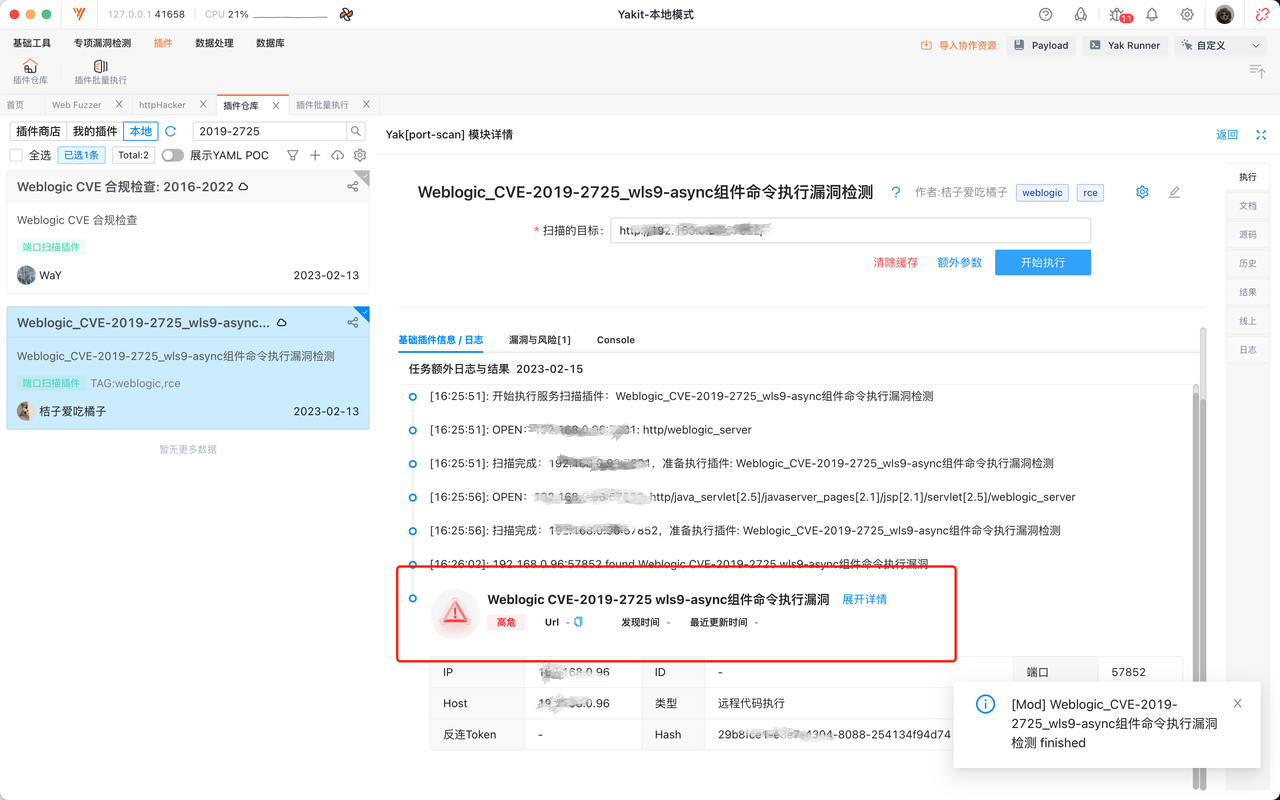1280x800 pixels.
Task: Launch Yak Runner
Action: [x=1125, y=45]
